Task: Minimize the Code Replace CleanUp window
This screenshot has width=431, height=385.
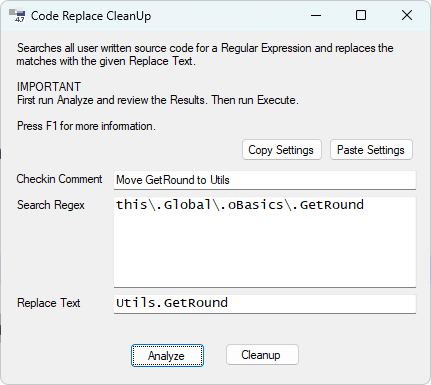Action: (316, 15)
